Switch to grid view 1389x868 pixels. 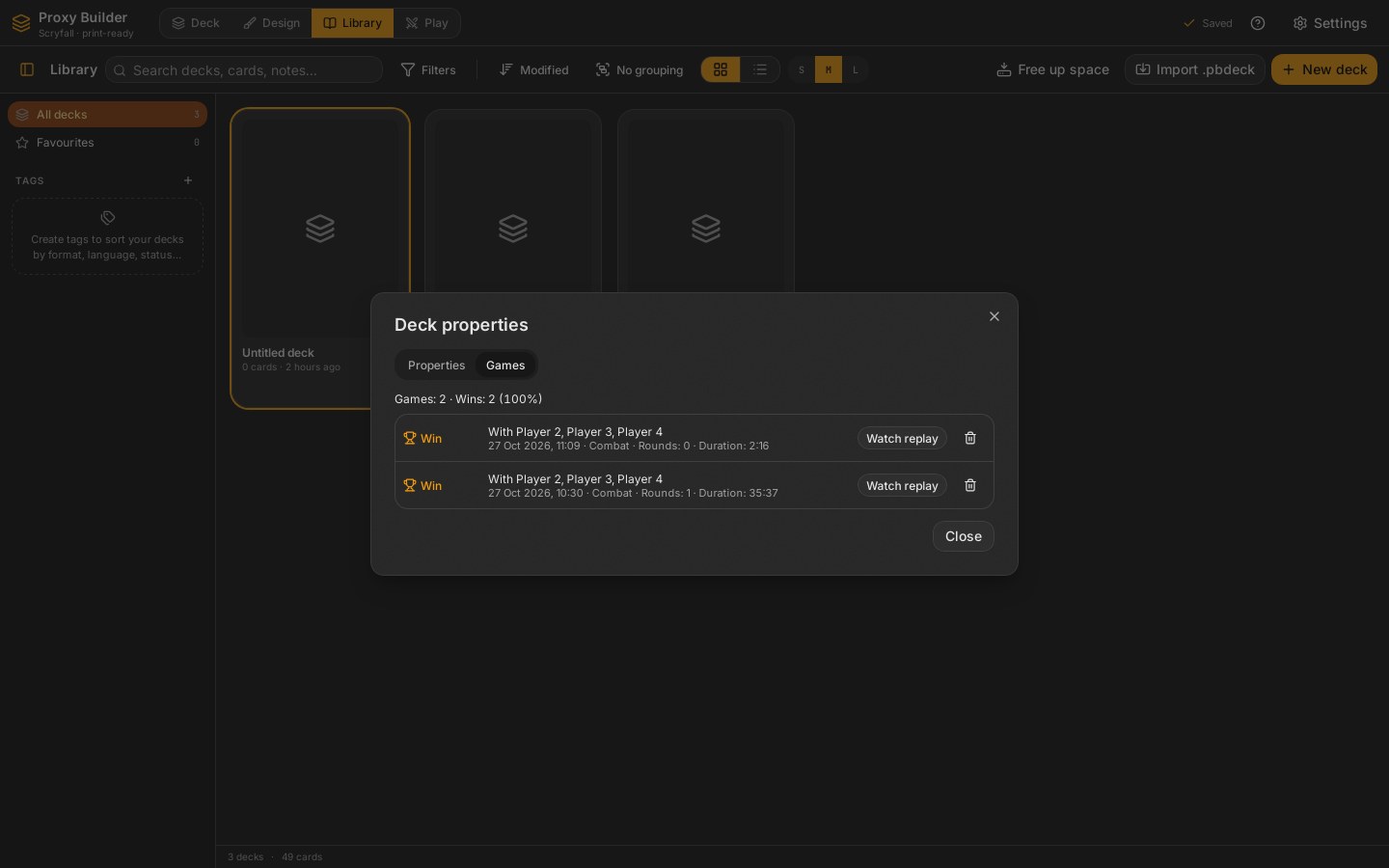[721, 69]
